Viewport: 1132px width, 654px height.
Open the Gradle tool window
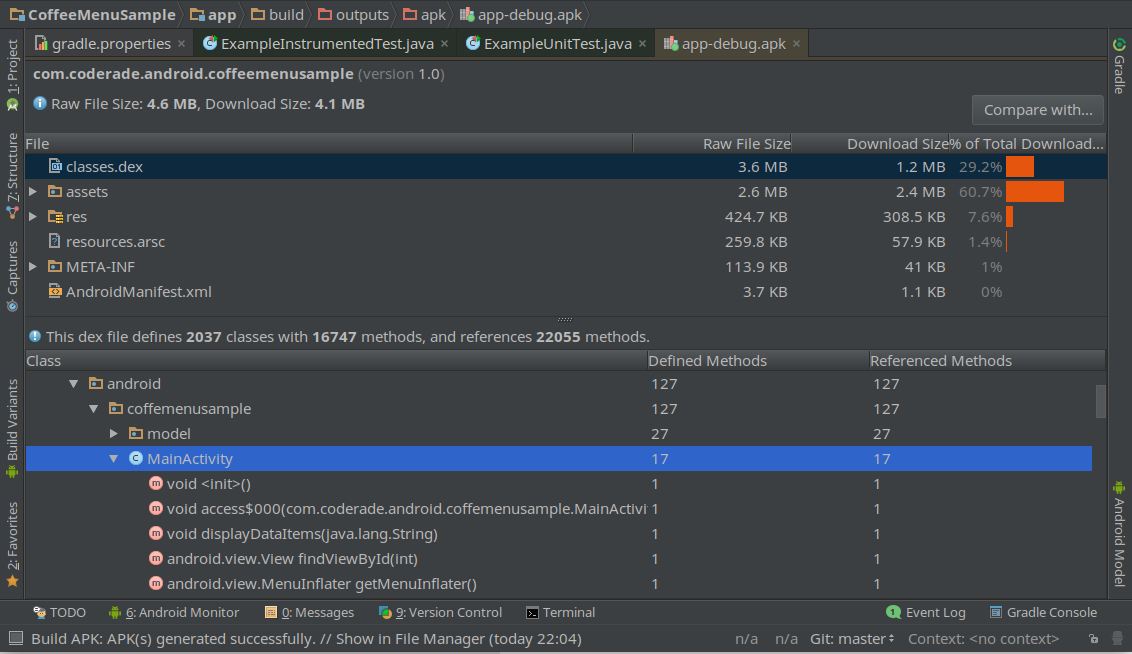pyautogui.click(x=1119, y=65)
